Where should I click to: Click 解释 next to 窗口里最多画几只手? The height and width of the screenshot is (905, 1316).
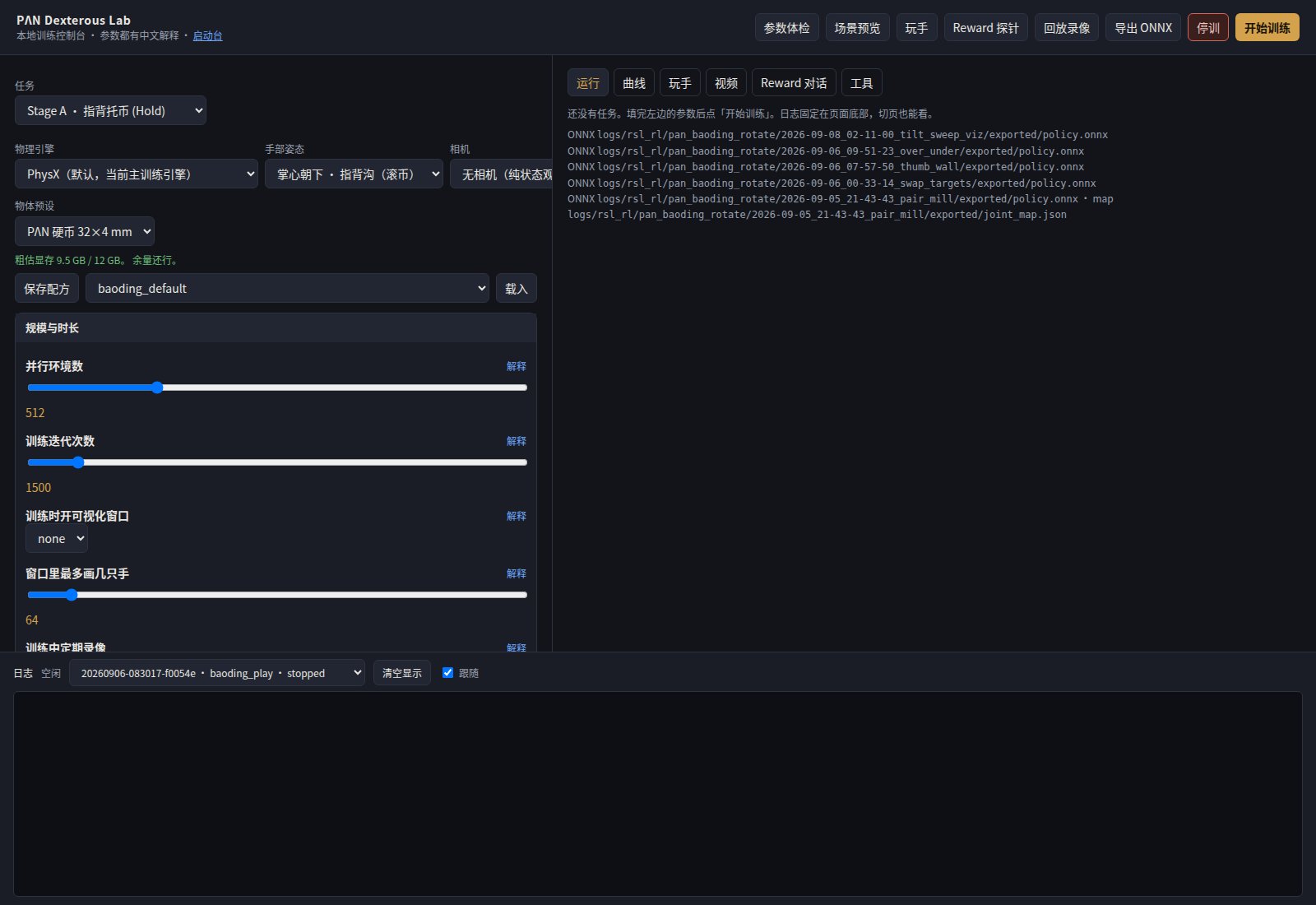(517, 573)
